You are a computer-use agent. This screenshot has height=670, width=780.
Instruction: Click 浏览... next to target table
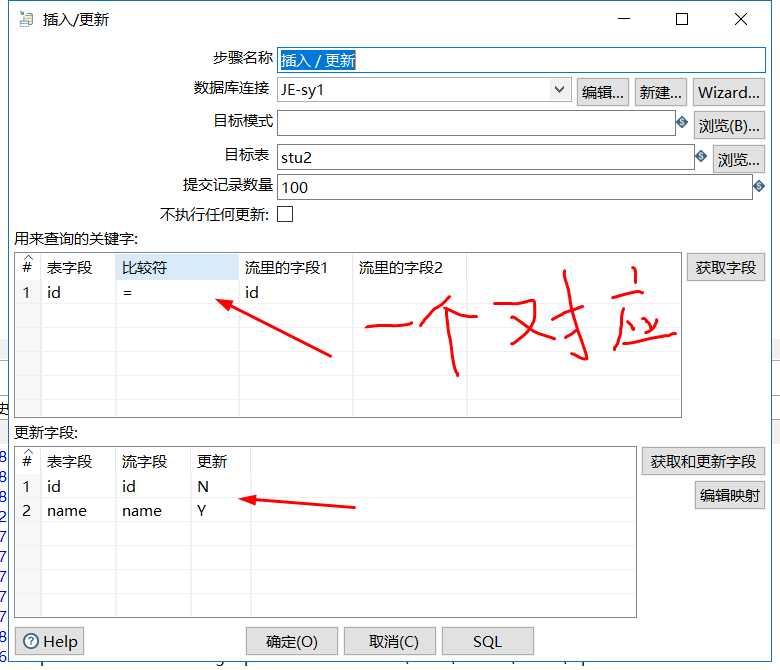click(739, 159)
